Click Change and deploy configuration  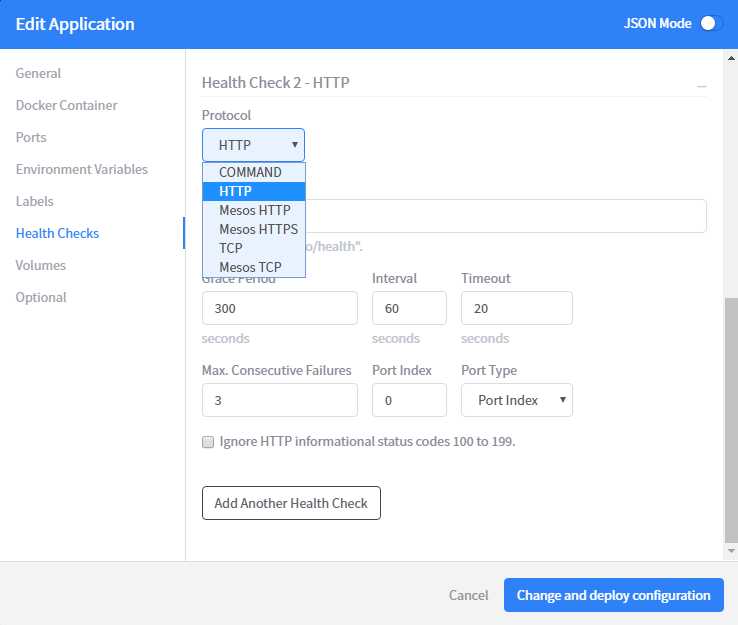coord(614,595)
